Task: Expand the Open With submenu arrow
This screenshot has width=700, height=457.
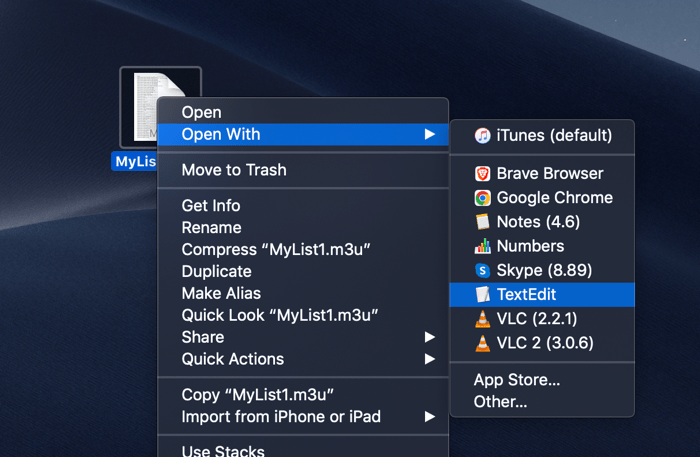Action: [430, 134]
